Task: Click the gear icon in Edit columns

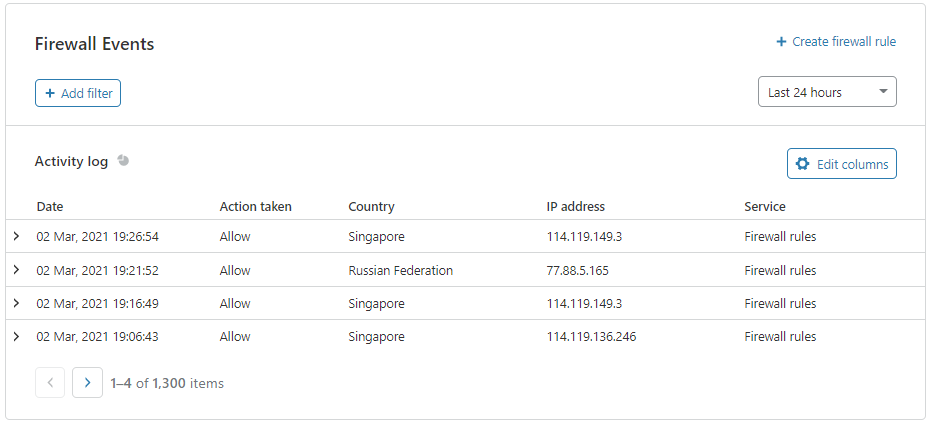Action: click(x=802, y=164)
